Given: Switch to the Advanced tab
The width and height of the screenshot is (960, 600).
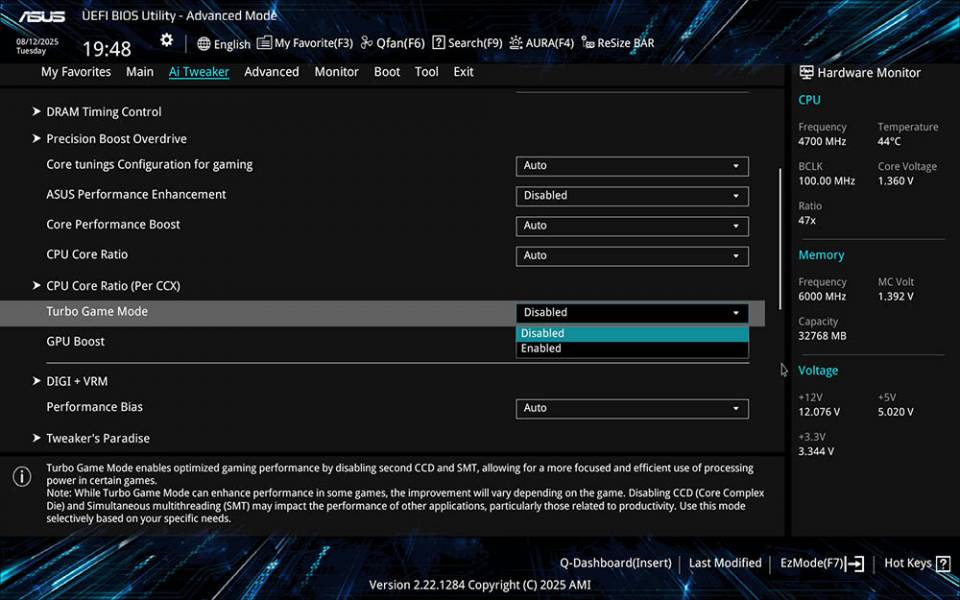Looking at the screenshot, I should (271, 71).
